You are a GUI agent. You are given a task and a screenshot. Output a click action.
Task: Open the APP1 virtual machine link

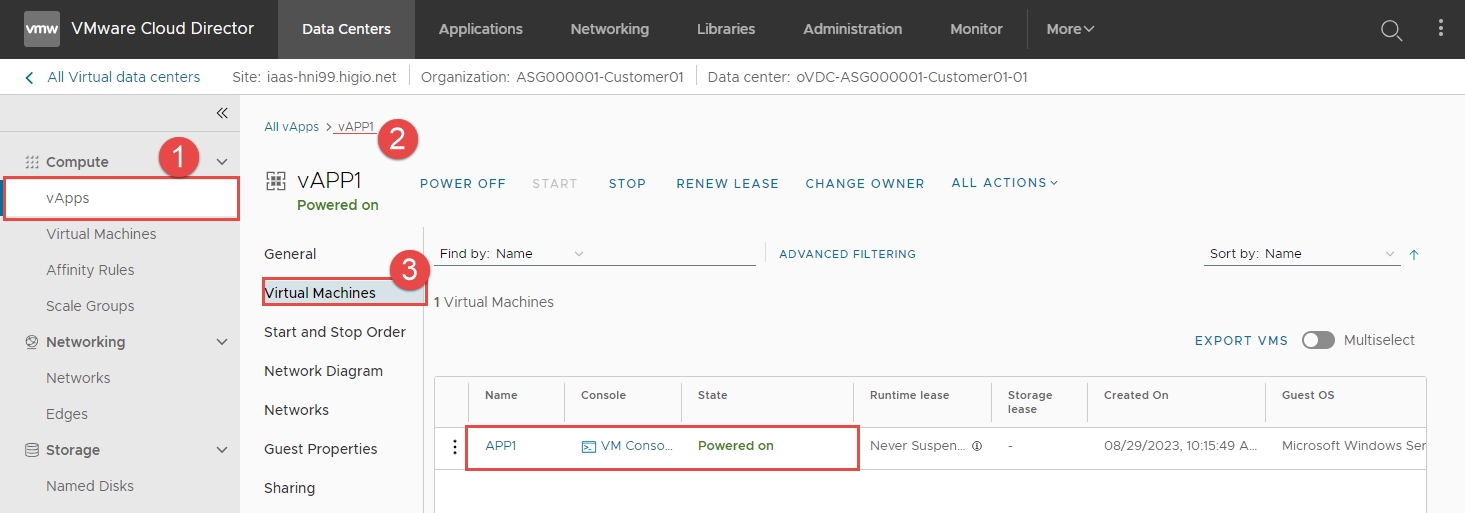(501, 446)
